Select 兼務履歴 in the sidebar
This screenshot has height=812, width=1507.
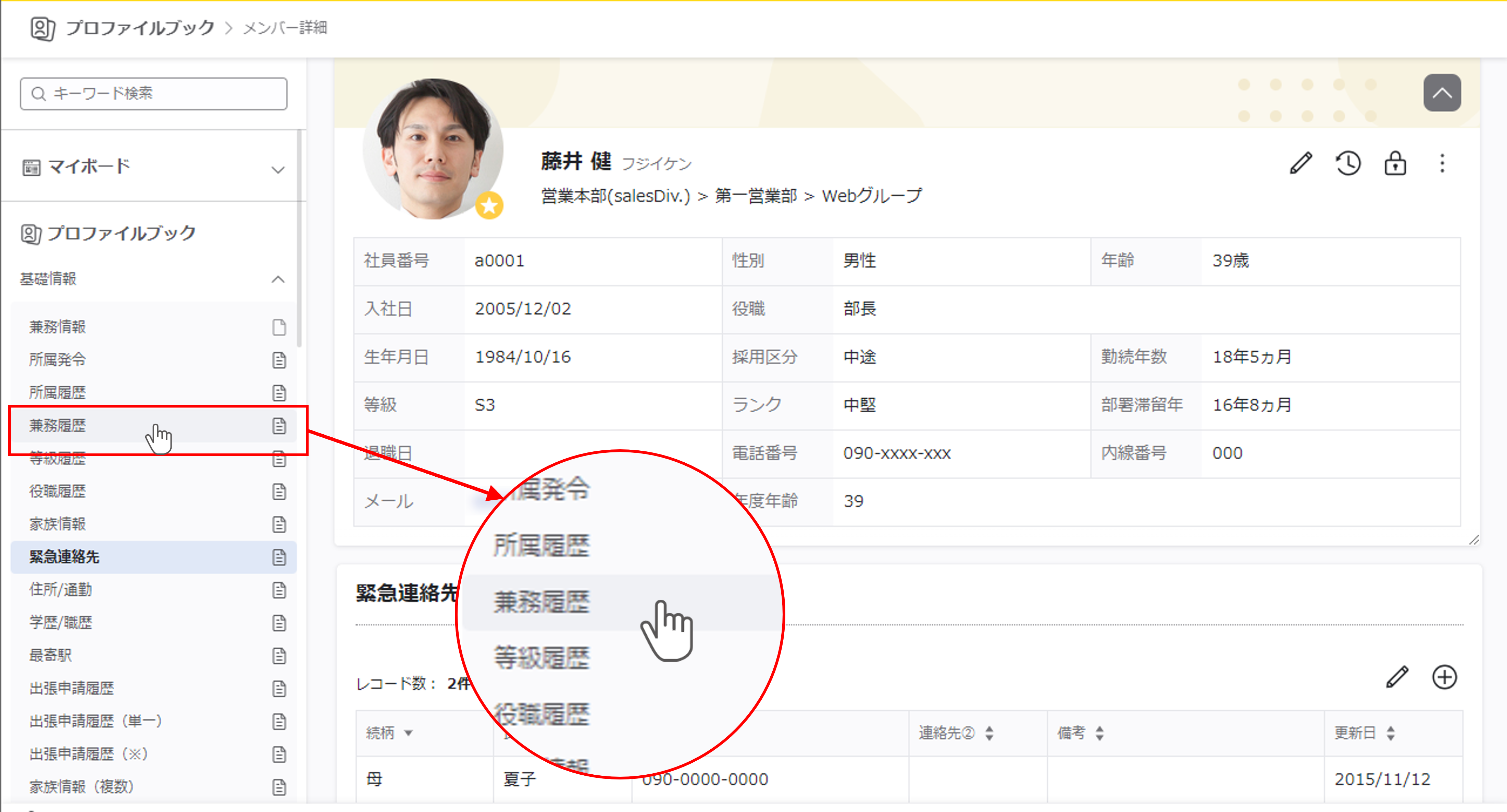(57, 425)
